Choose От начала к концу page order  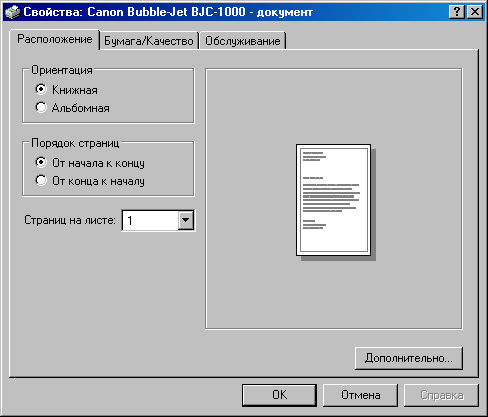90,163
